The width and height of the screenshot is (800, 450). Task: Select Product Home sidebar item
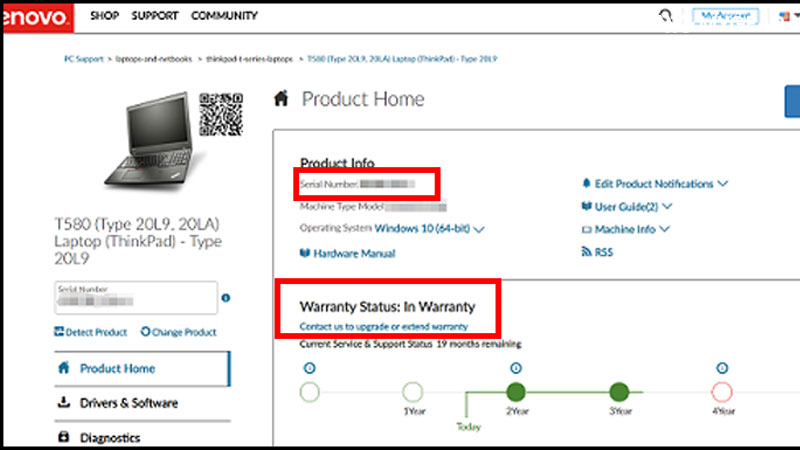point(142,368)
